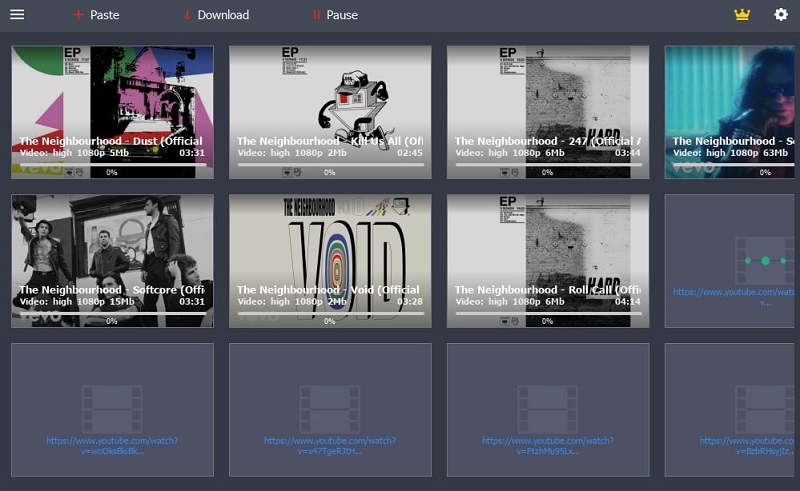Open settings gear icon
The height and width of the screenshot is (491, 800).
click(x=781, y=14)
